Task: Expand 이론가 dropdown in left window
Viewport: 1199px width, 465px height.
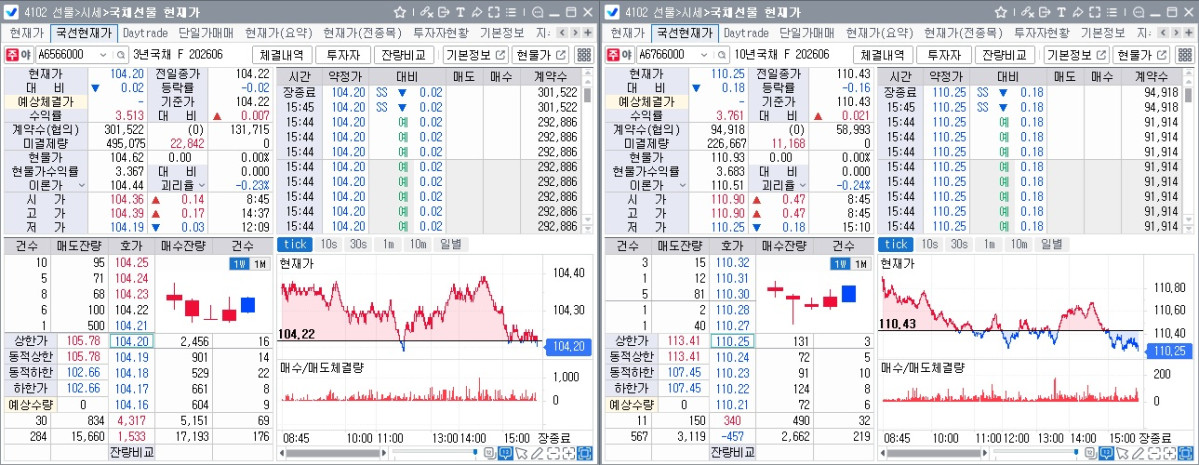Action: (81, 186)
